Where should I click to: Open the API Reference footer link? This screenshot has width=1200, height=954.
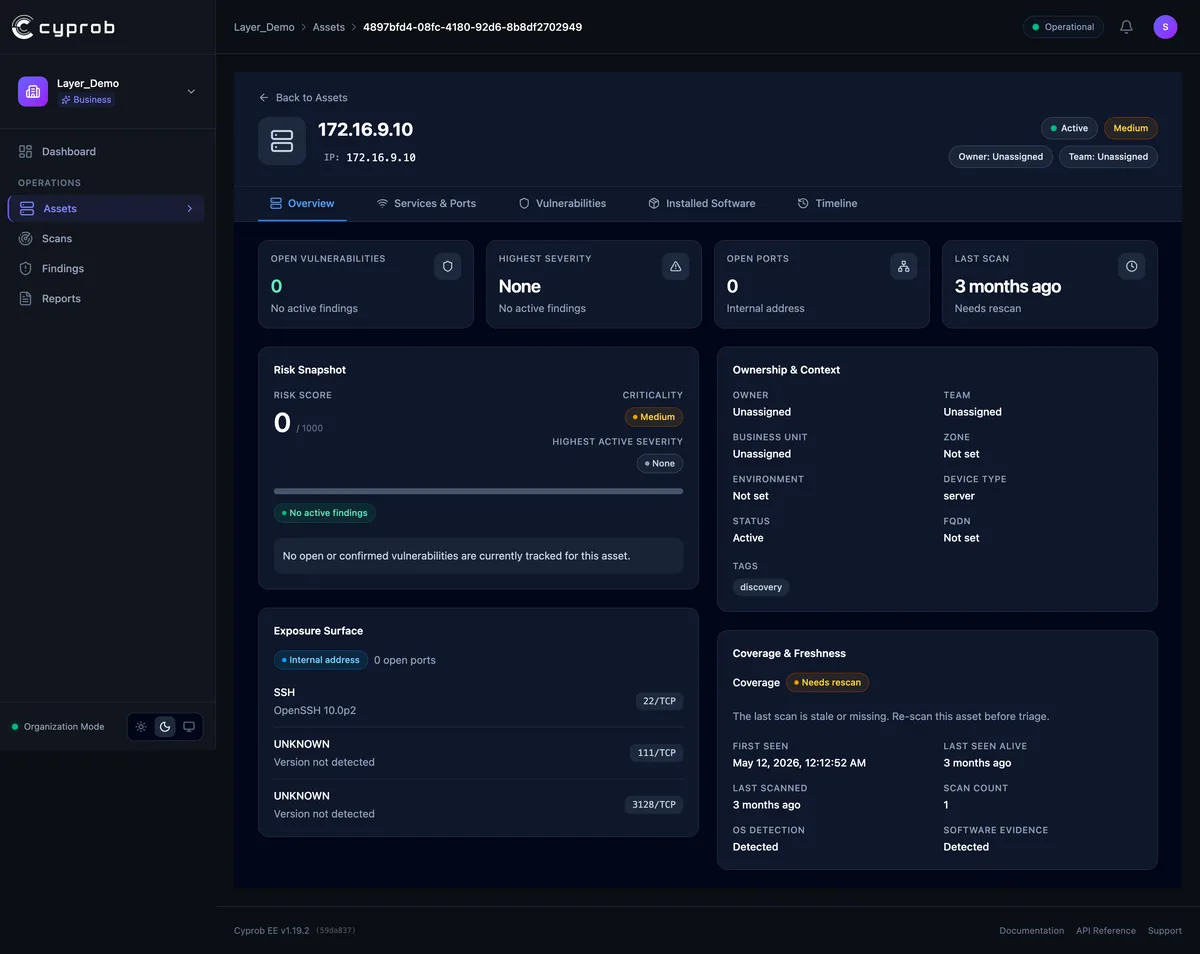1106,931
